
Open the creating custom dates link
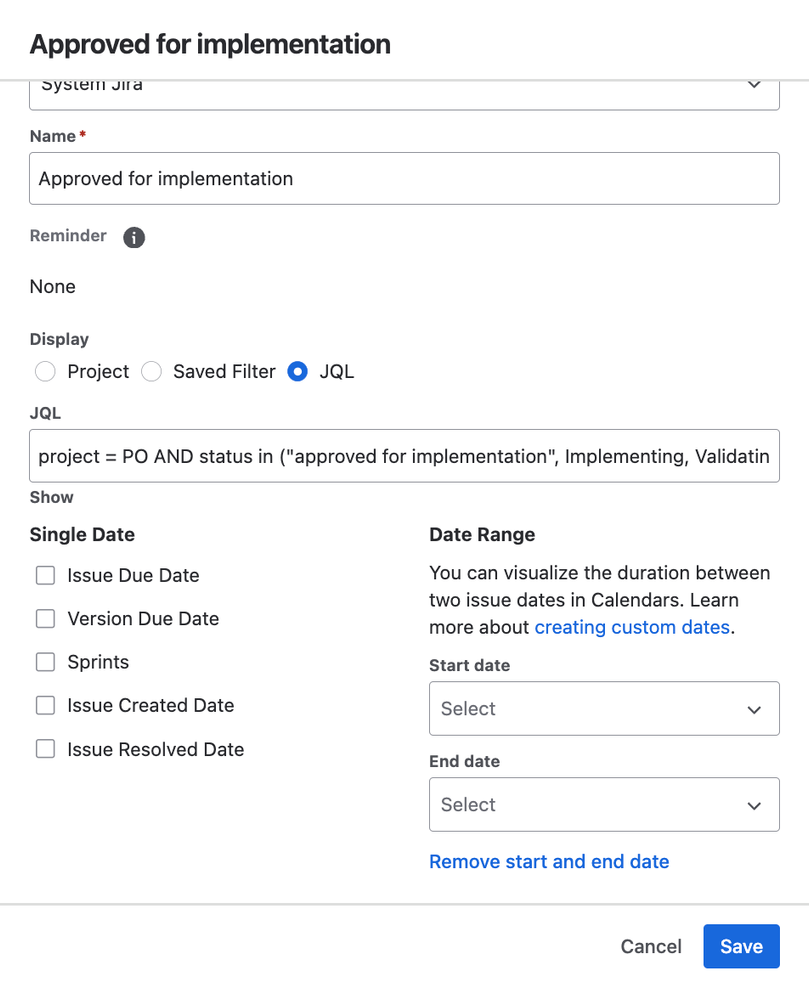click(632, 628)
